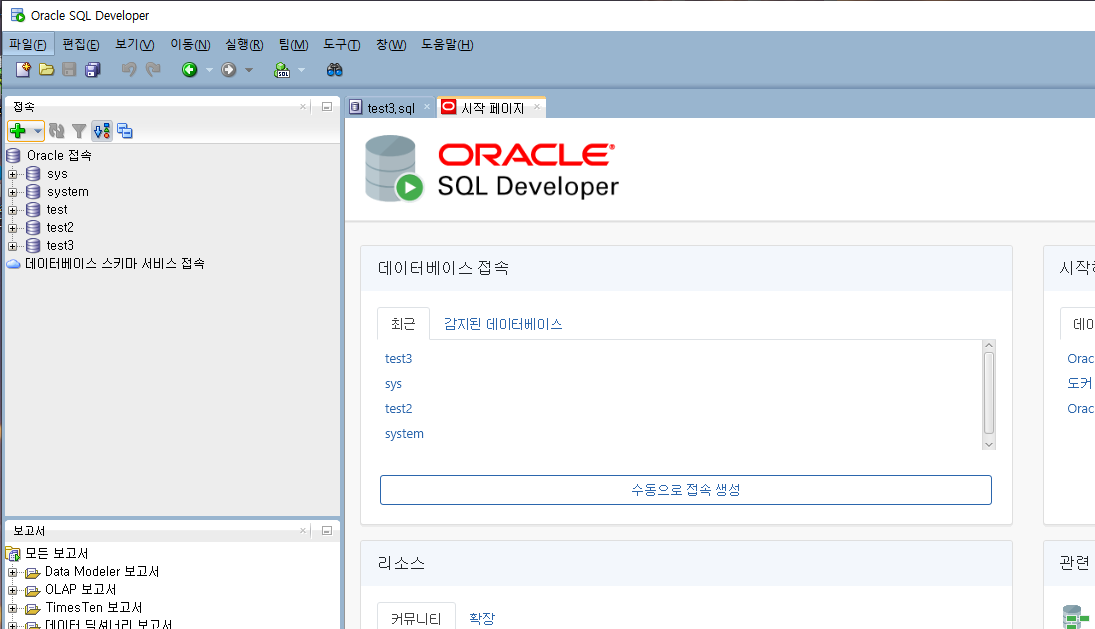Click the binoculars Find DB Object icon
Viewport: 1095px width, 629px height.
(335, 69)
